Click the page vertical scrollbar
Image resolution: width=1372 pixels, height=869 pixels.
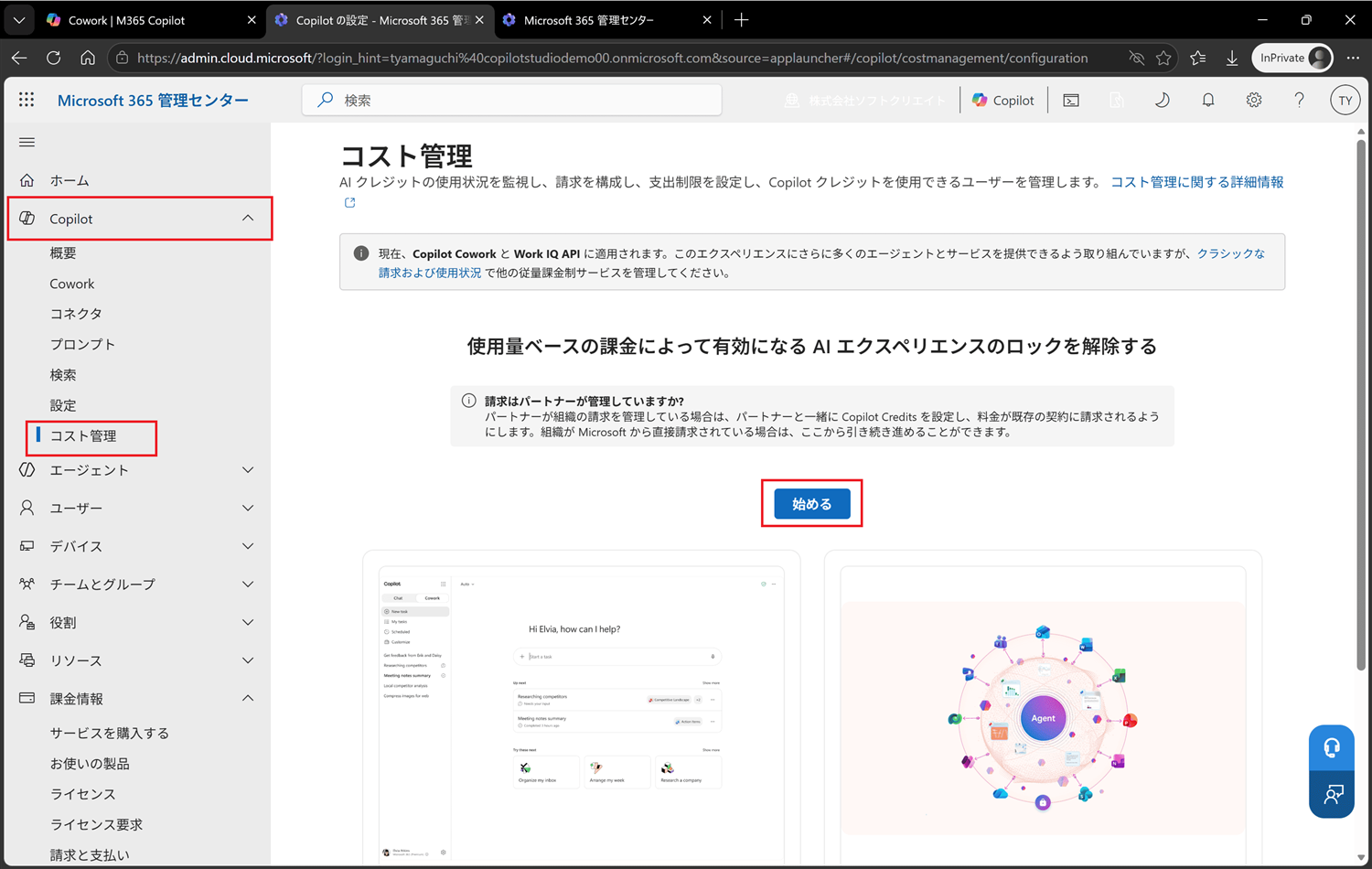click(x=1361, y=407)
